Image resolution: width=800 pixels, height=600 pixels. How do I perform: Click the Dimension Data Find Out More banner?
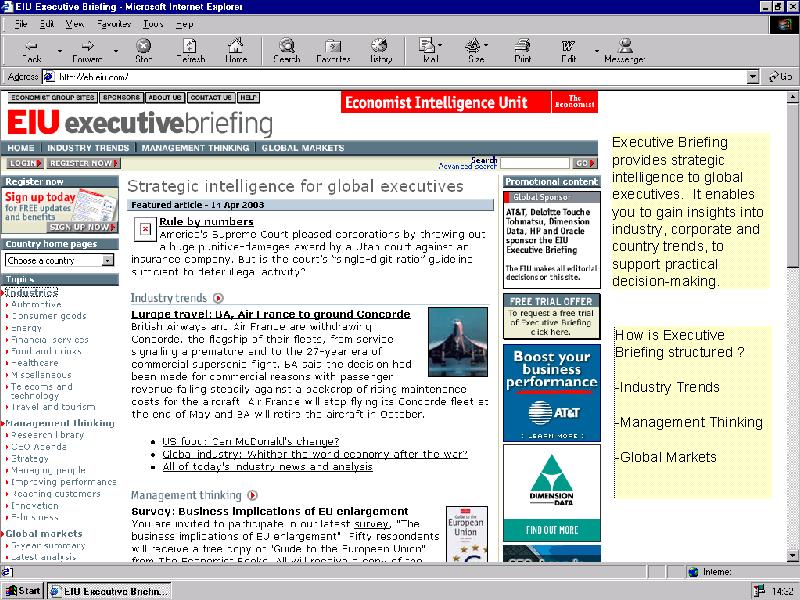pyautogui.click(x=552, y=492)
